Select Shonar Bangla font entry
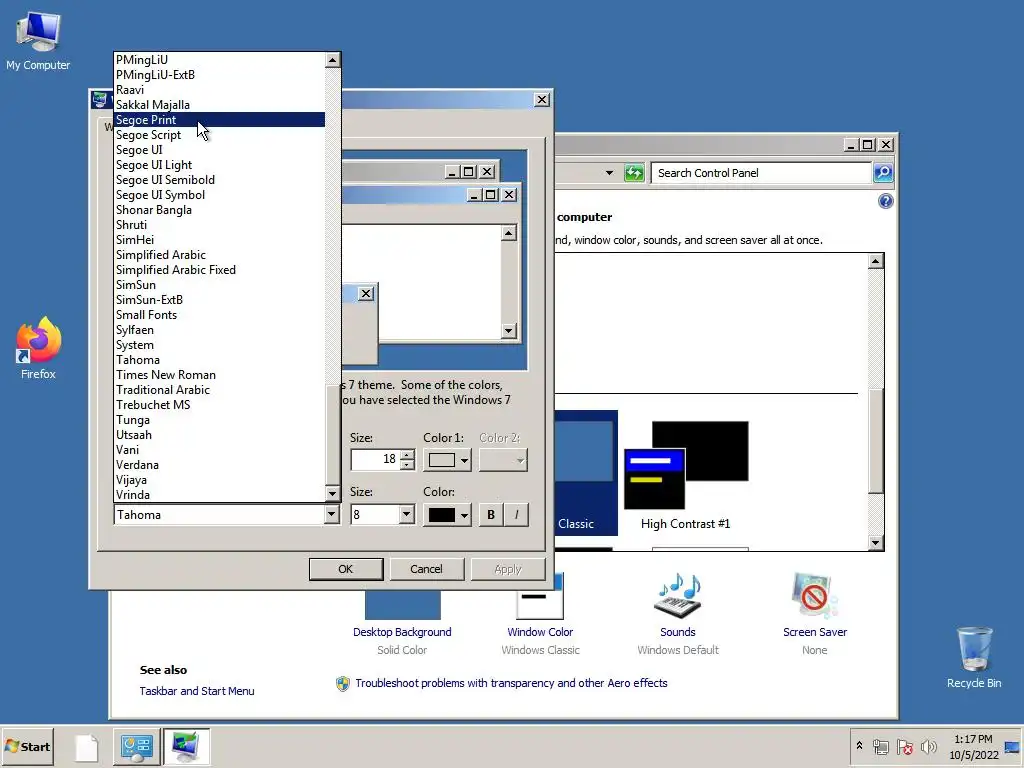The image size is (1024, 768). (x=219, y=210)
